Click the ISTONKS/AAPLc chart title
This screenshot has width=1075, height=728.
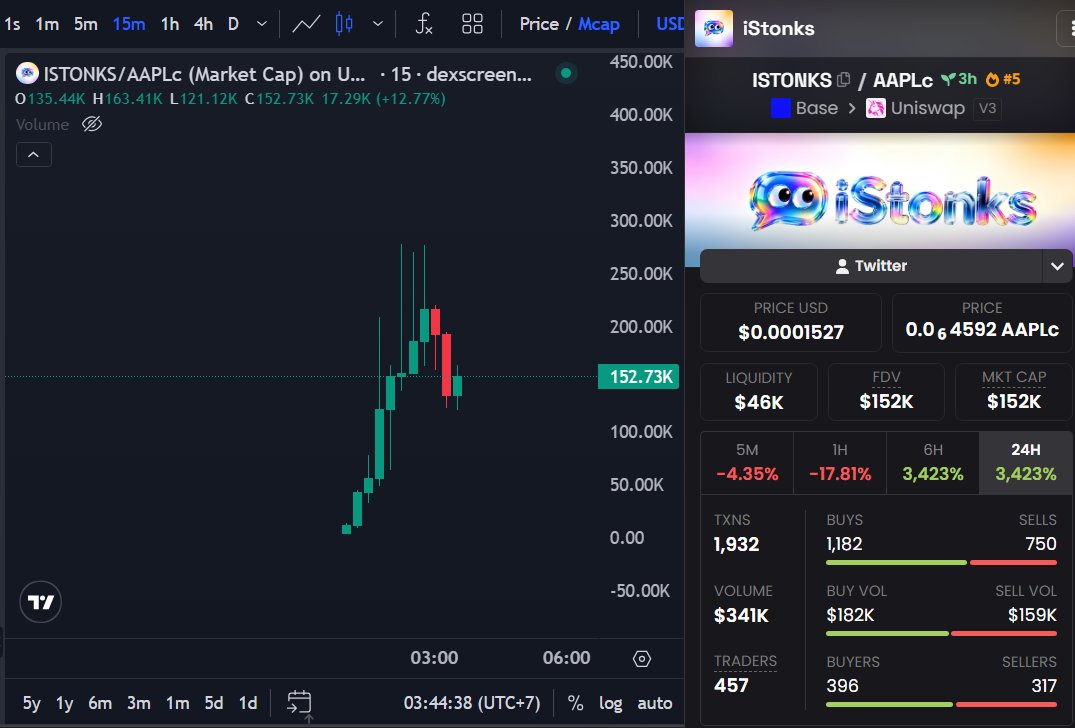coord(204,74)
